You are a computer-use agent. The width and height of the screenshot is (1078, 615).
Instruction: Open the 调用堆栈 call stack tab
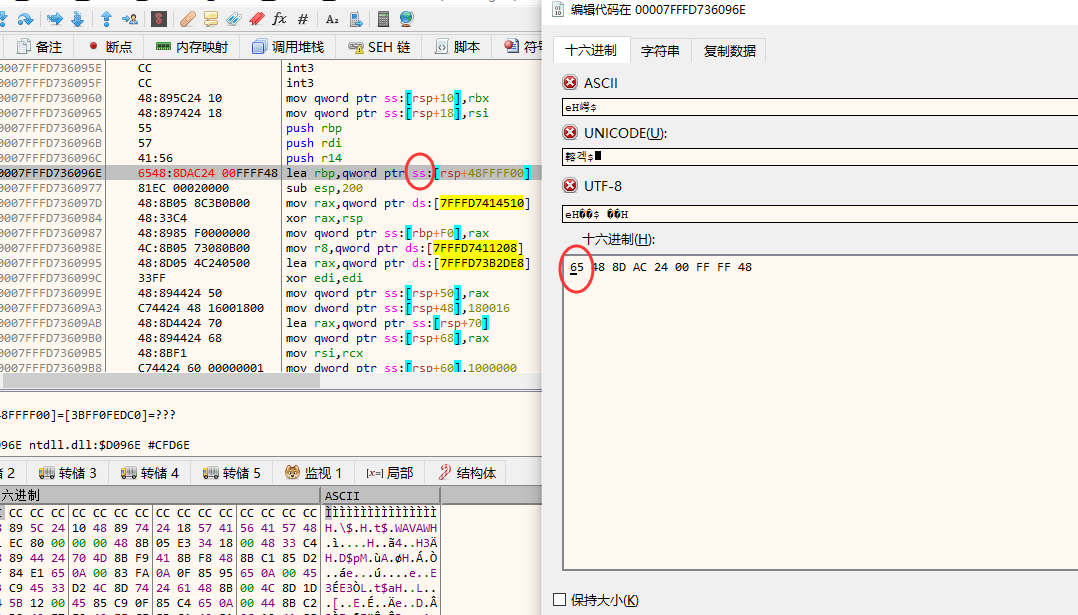(288, 47)
